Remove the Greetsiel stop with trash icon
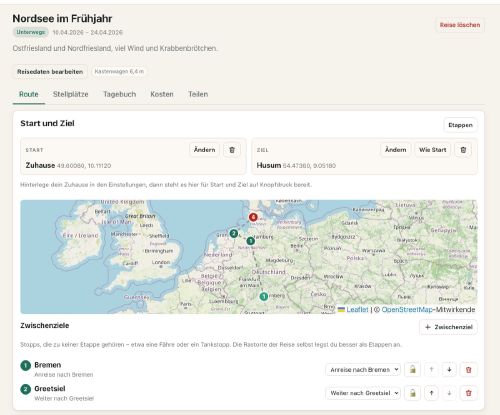This screenshot has width=500, height=415. 468,393
